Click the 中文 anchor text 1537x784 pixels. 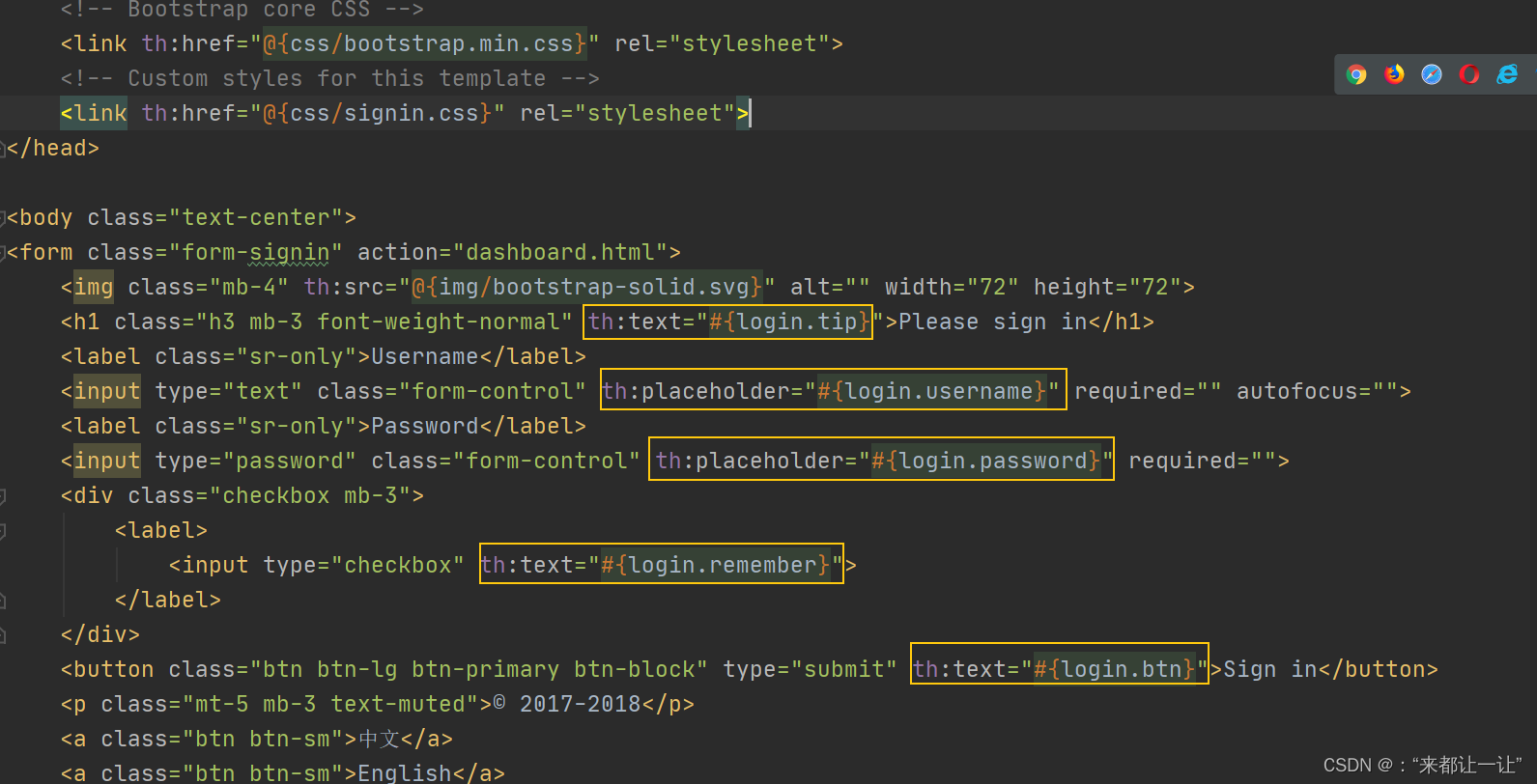click(x=379, y=740)
